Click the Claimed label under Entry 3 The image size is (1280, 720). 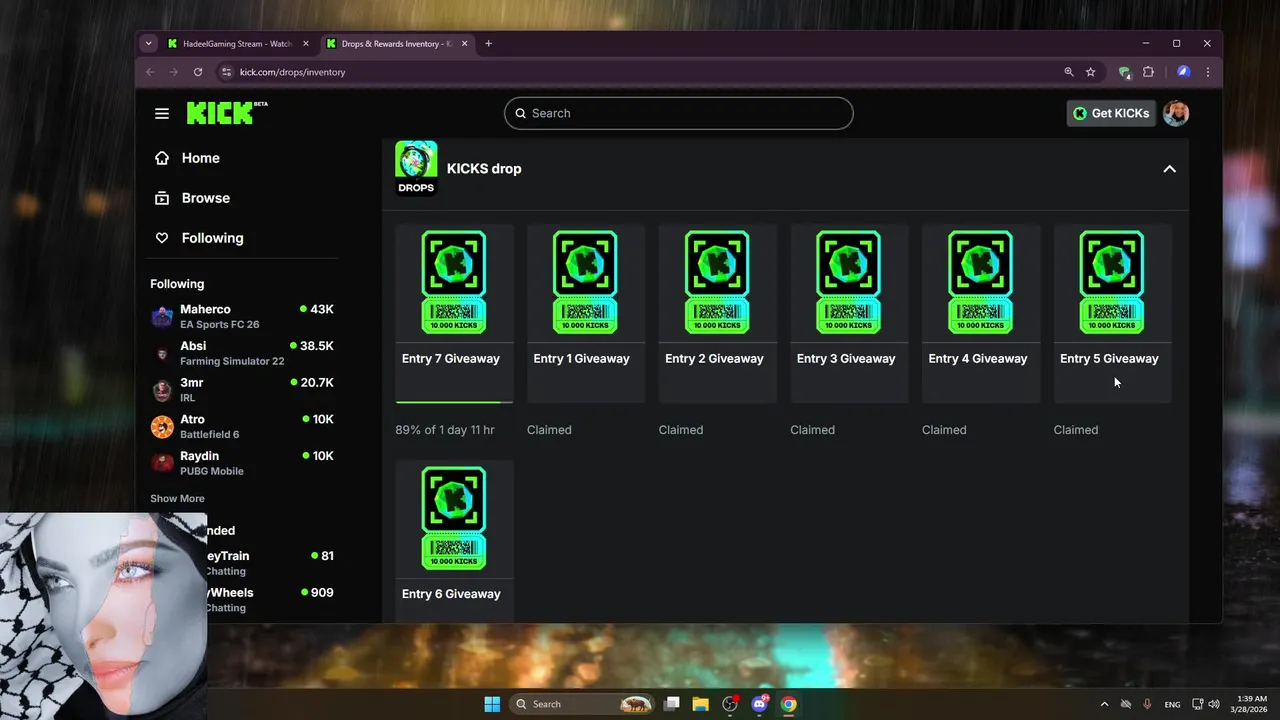(x=812, y=430)
